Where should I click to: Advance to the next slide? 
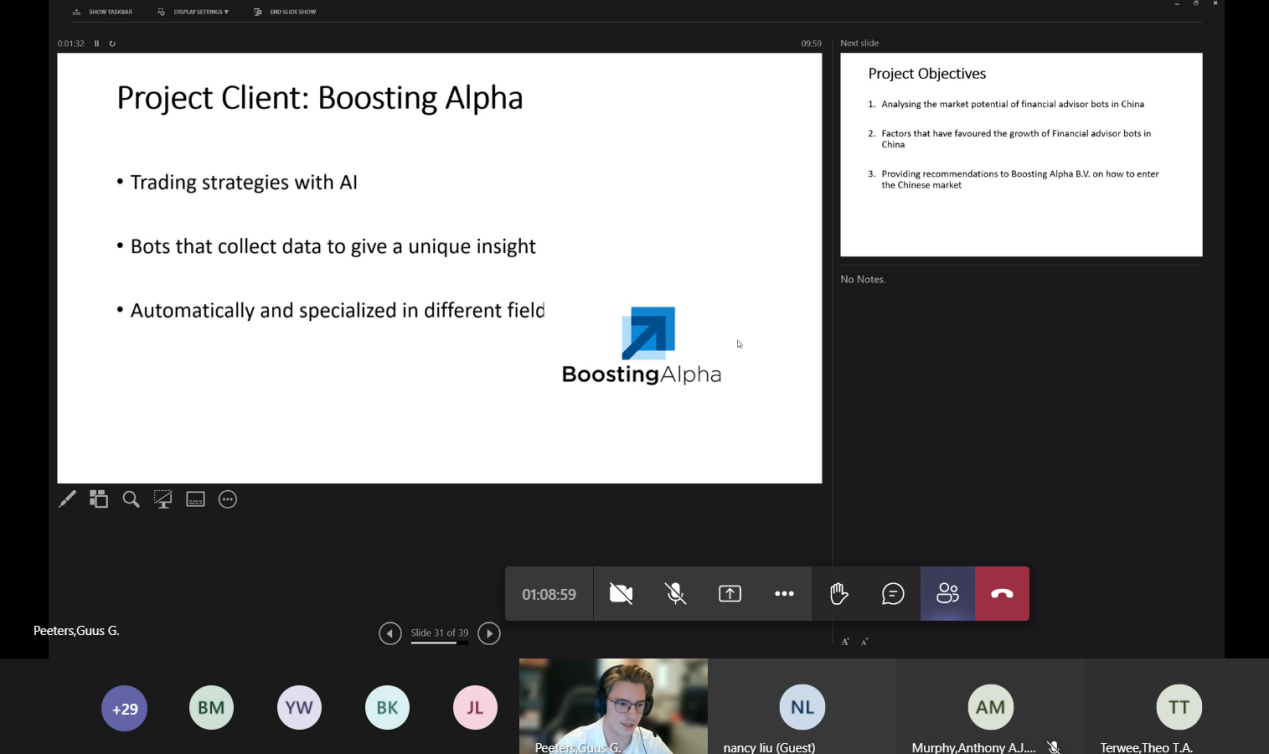[x=489, y=633]
